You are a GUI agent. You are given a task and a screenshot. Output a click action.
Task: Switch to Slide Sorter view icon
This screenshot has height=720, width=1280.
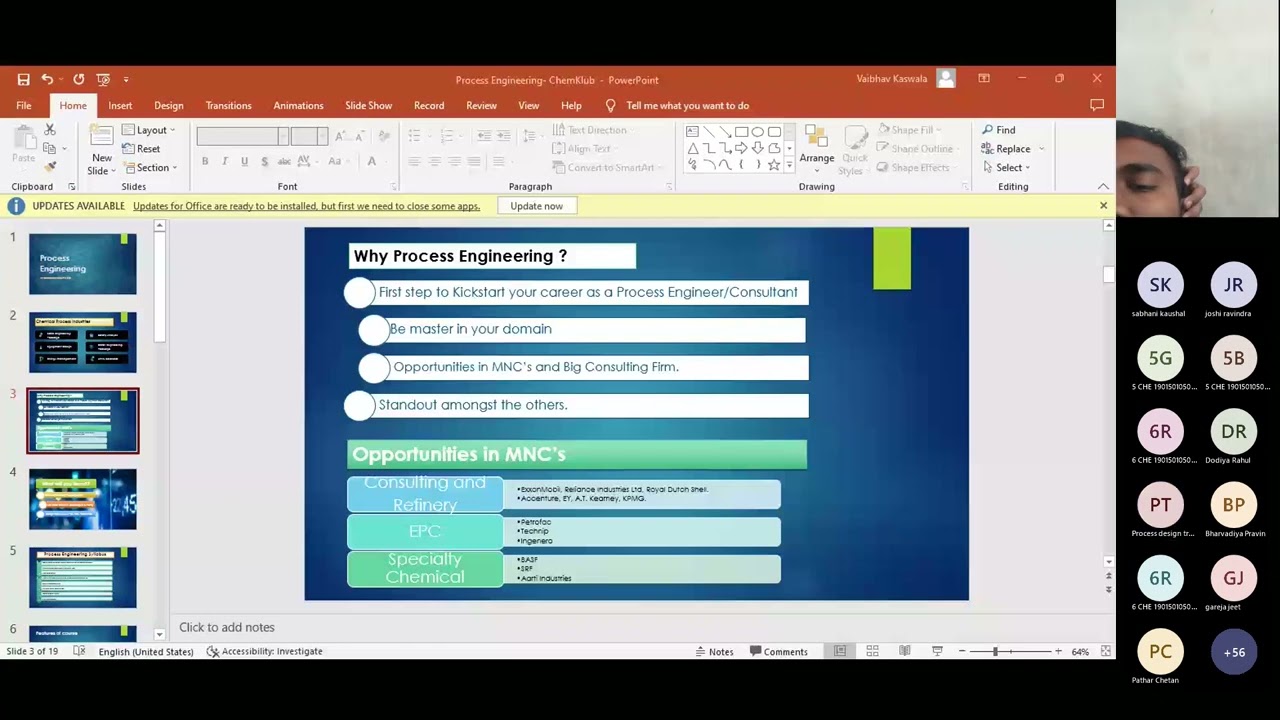(x=872, y=651)
